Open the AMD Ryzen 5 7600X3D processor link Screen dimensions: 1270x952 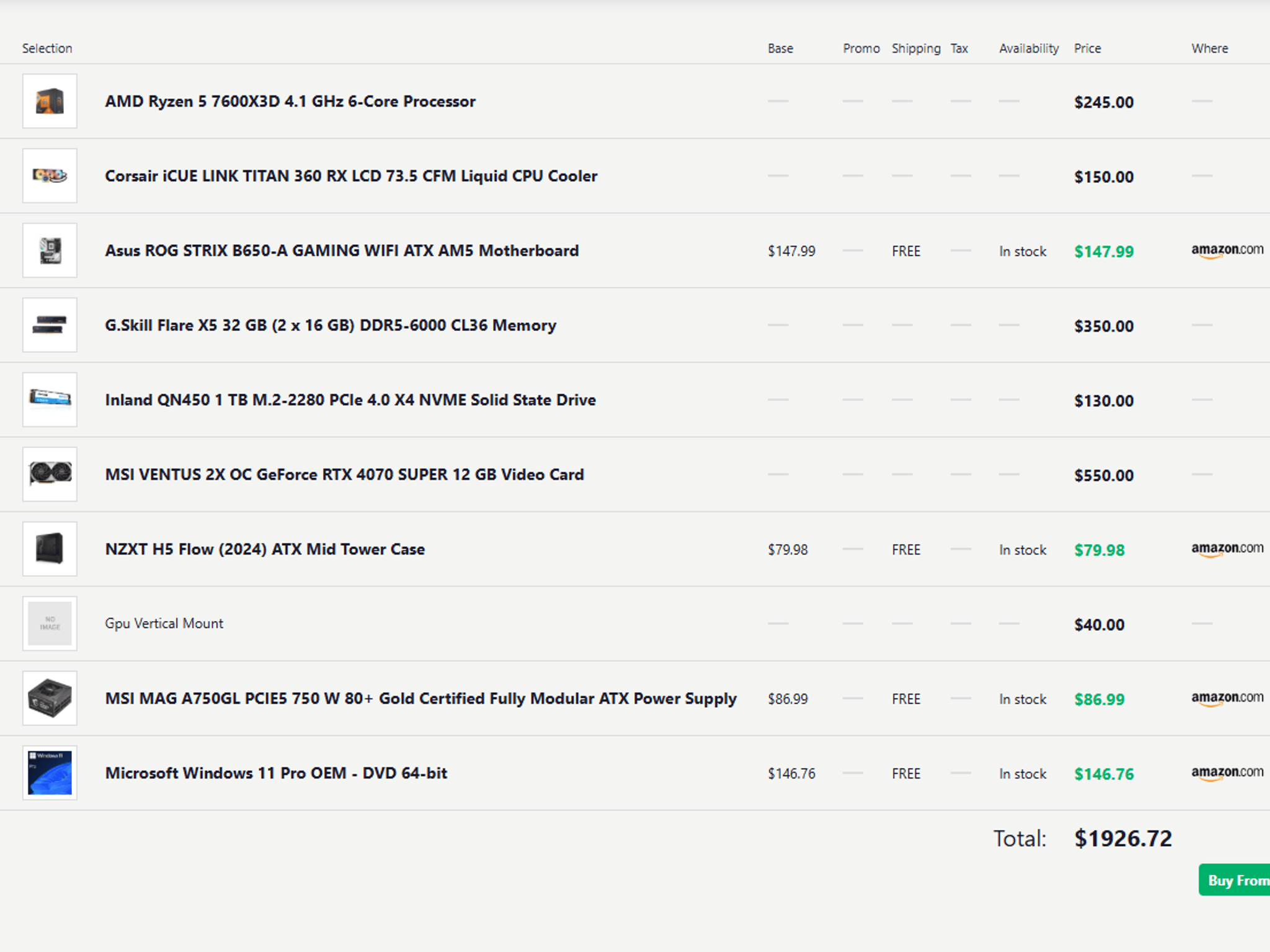[290, 101]
